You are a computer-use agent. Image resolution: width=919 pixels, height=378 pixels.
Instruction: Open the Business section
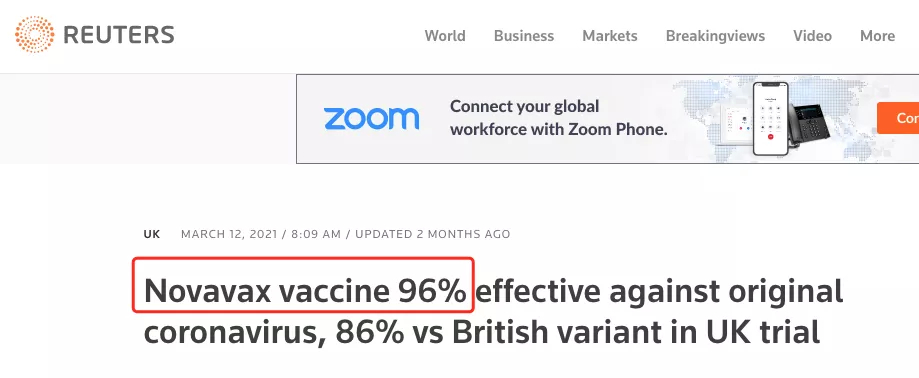[x=523, y=36]
